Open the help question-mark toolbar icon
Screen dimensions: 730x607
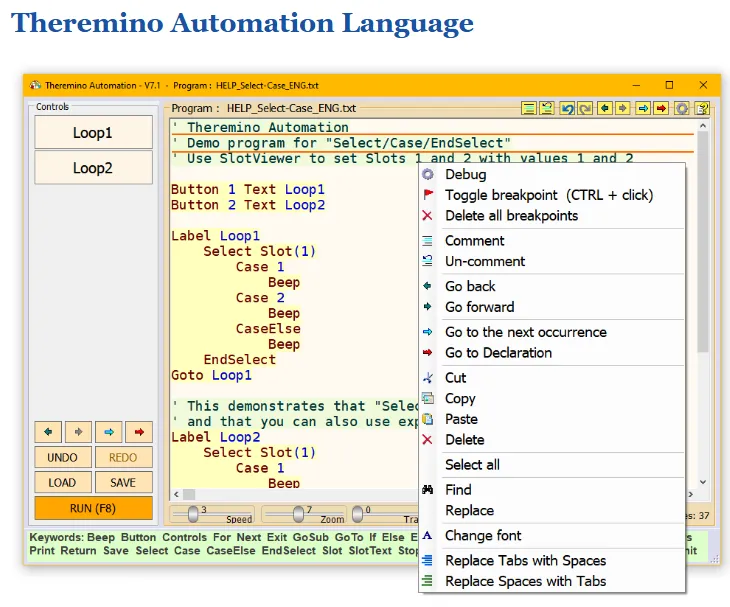coord(702,108)
